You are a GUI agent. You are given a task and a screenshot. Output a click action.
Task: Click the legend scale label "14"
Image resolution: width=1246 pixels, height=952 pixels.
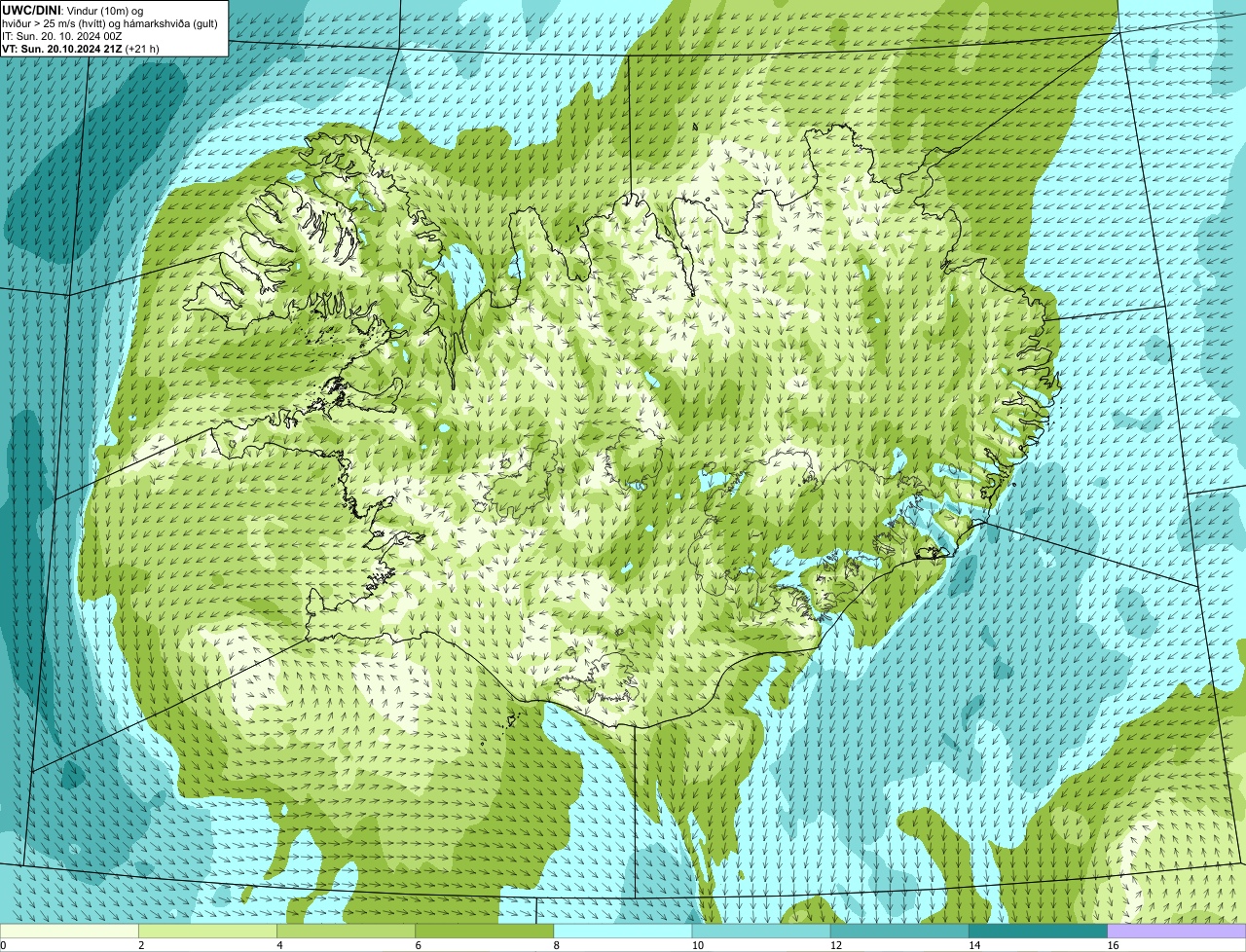pyautogui.click(x=974, y=945)
